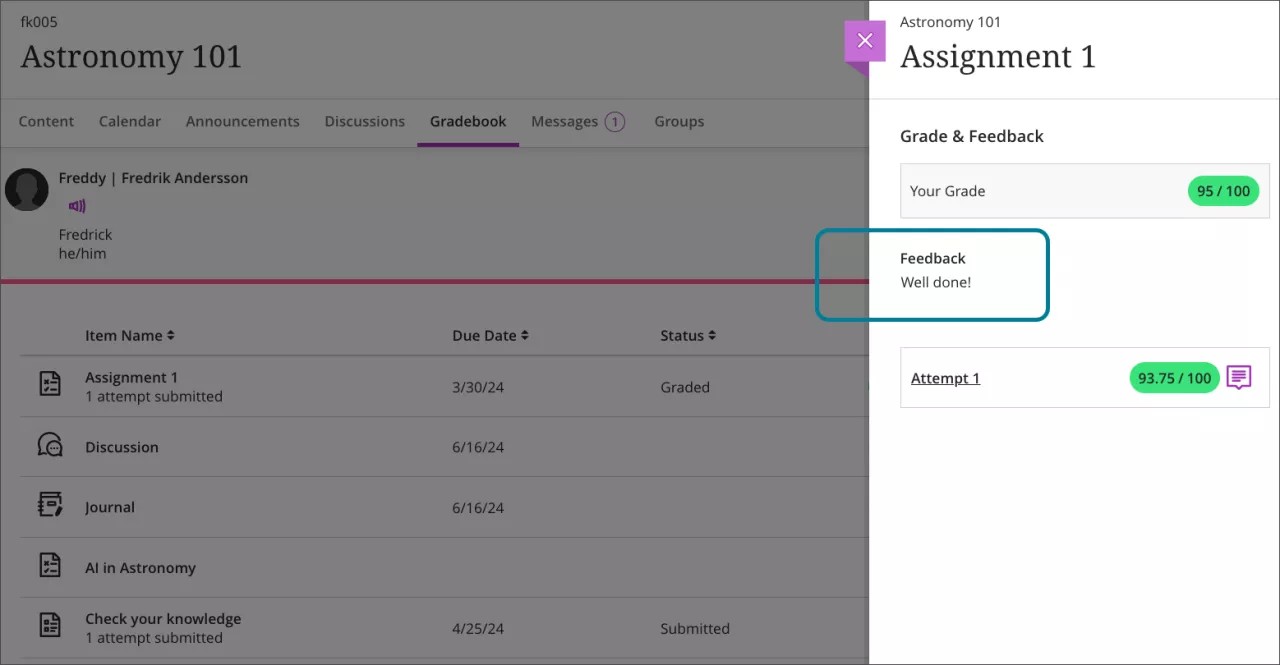Sort the gradebook by Item Name

coord(131,335)
